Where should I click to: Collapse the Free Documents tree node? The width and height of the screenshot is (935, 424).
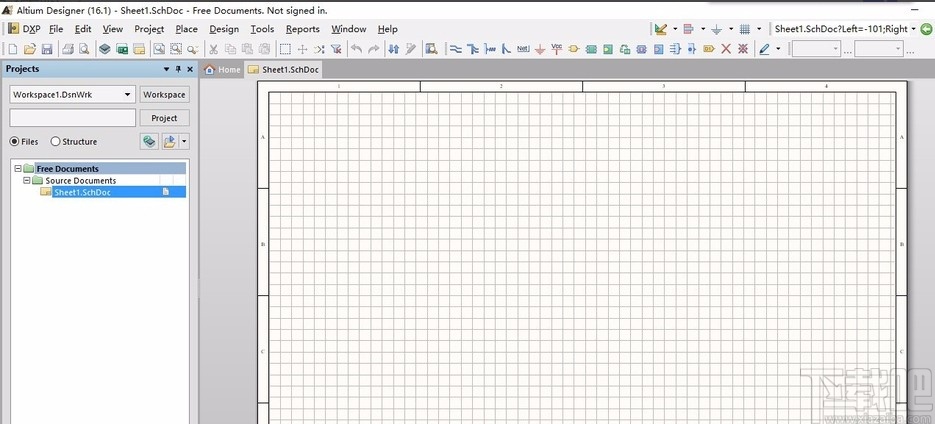18,169
